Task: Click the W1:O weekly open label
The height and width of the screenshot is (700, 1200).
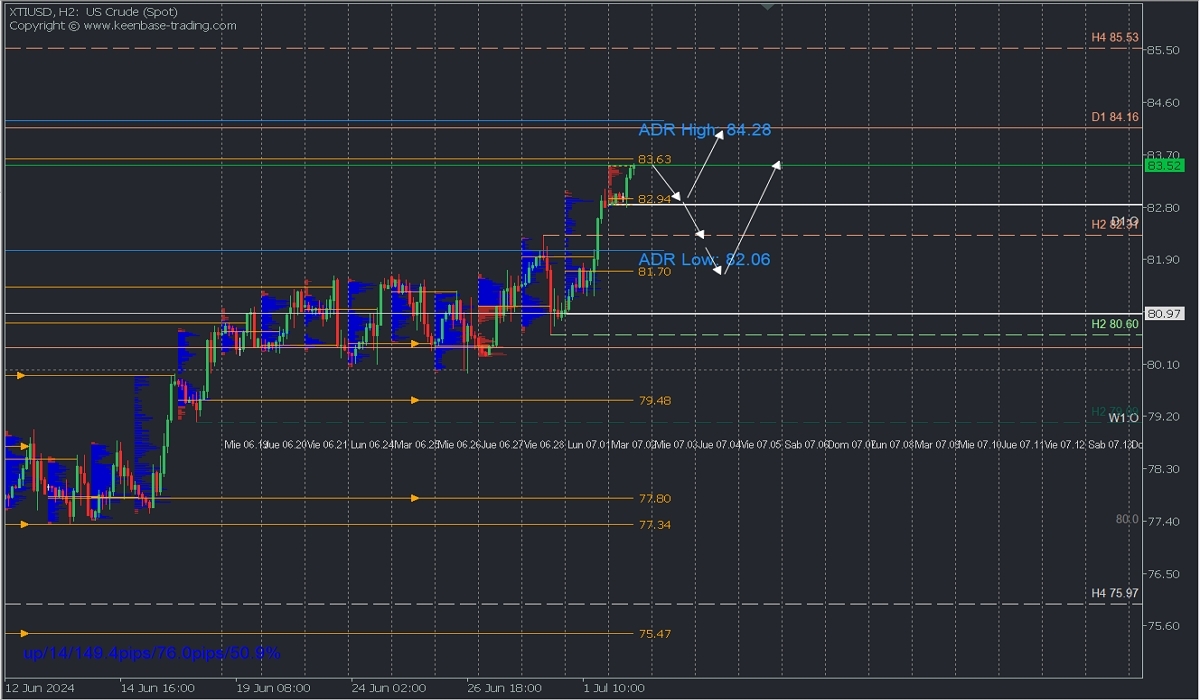Action: coord(1124,420)
